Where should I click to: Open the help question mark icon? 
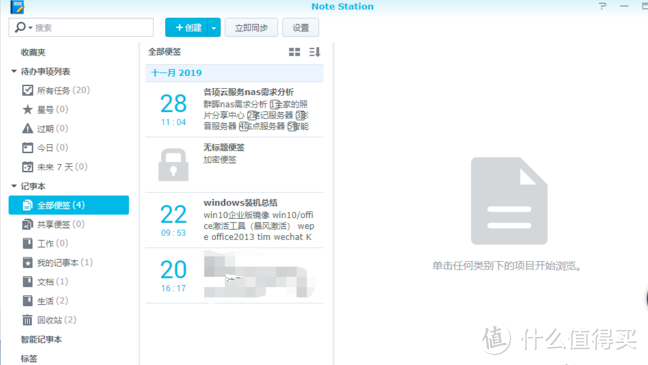tap(603, 6)
